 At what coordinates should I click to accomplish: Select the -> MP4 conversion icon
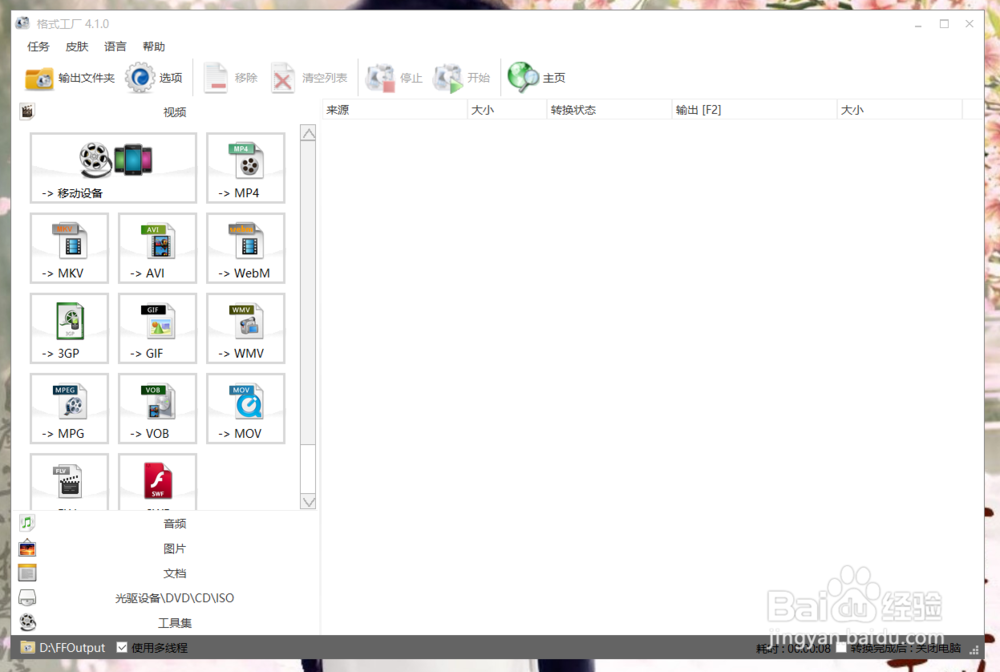[x=246, y=168]
